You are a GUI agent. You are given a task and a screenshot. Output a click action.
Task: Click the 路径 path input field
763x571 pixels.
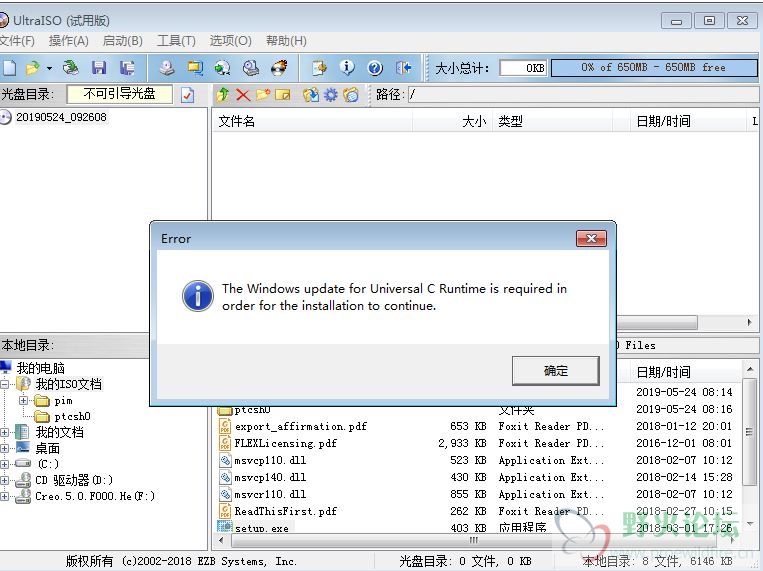583,95
